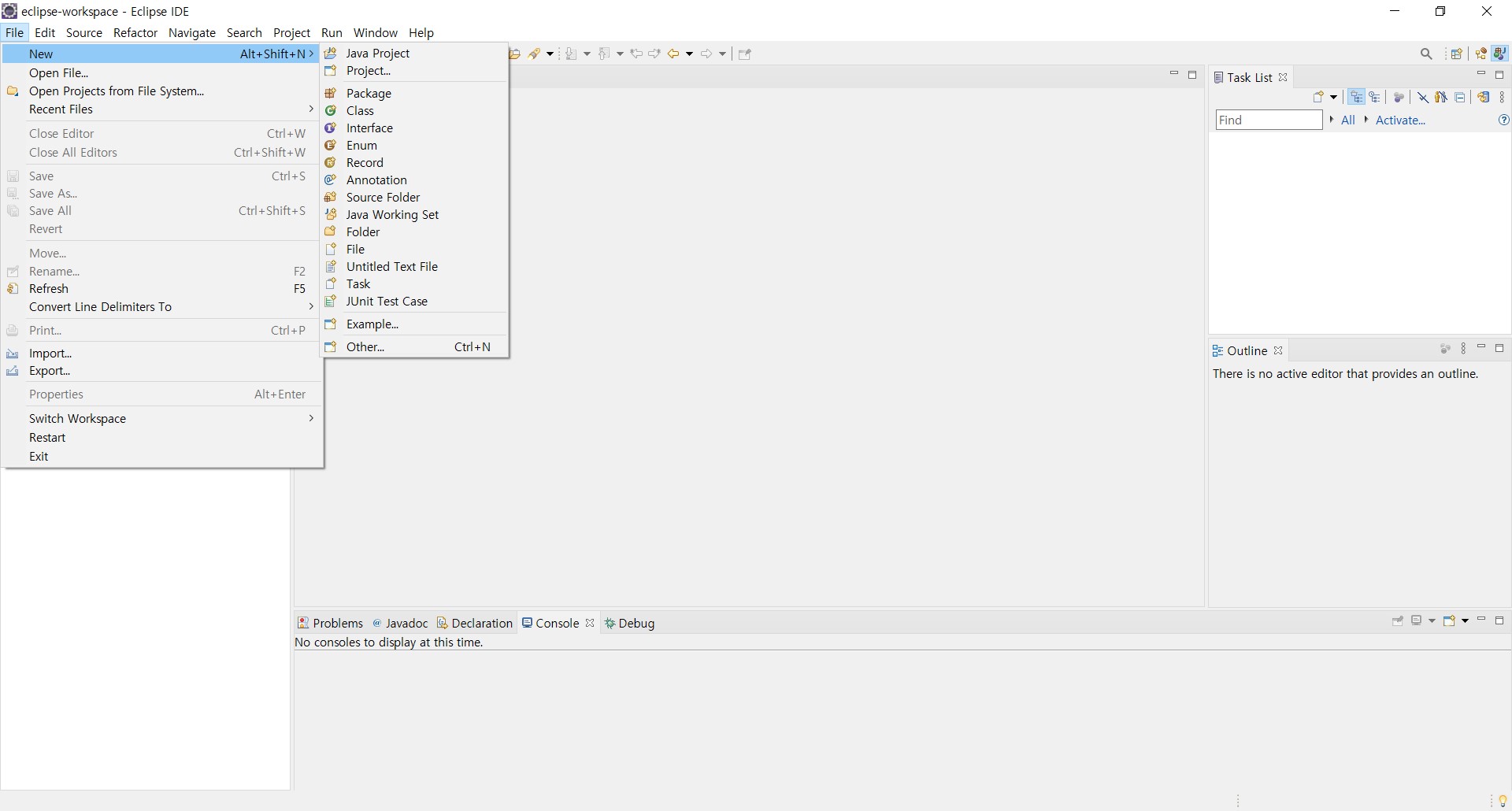Open the Window menu in menu bar

tap(376, 33)
